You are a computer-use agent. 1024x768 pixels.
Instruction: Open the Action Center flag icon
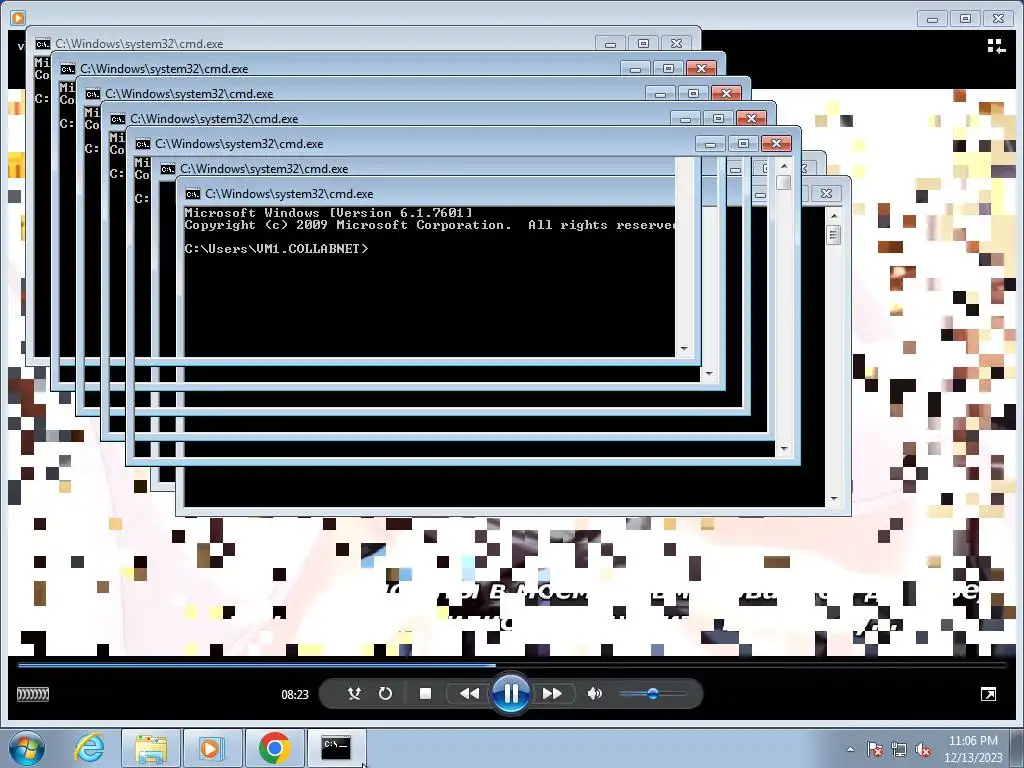(x=875, y=749)
